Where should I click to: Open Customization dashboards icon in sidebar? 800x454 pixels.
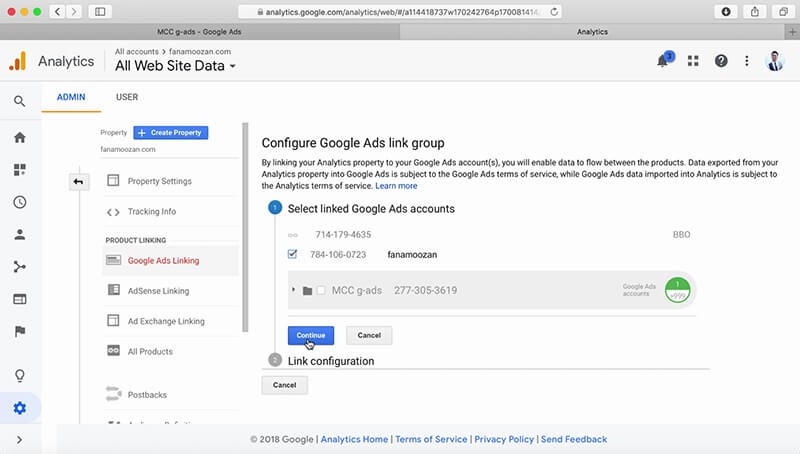click(x=19, y=169)
